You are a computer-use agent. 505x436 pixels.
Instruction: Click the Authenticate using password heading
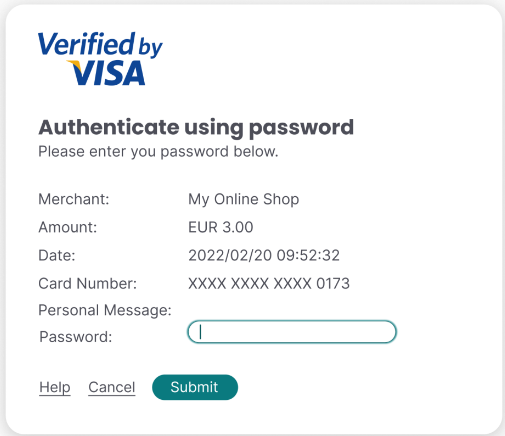[x=196, y=128]
